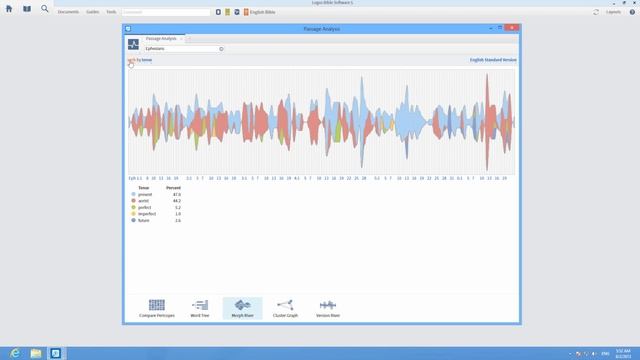Click the taskbar volume icon
Image resolution: width=640 pixels, height=360 pixels.
coord(593,354)
